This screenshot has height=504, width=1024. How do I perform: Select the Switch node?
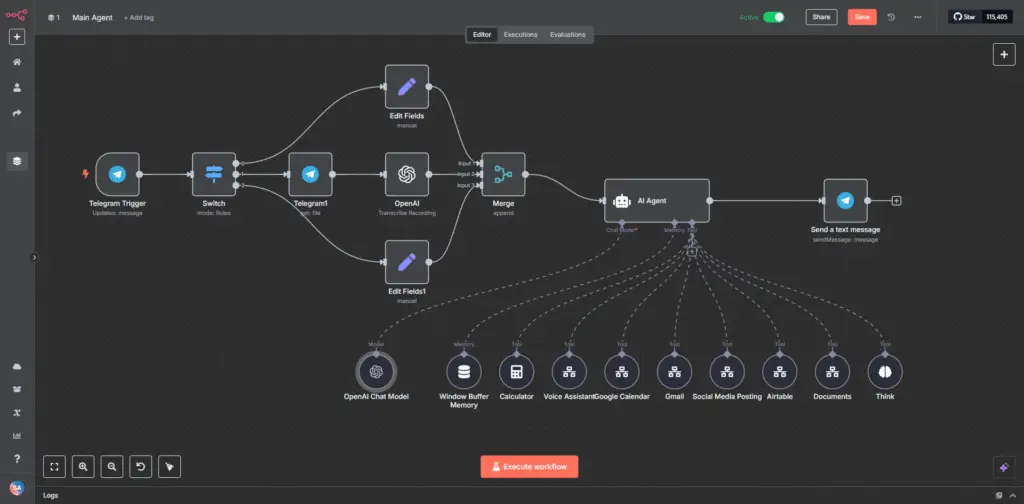click(214, 174)
